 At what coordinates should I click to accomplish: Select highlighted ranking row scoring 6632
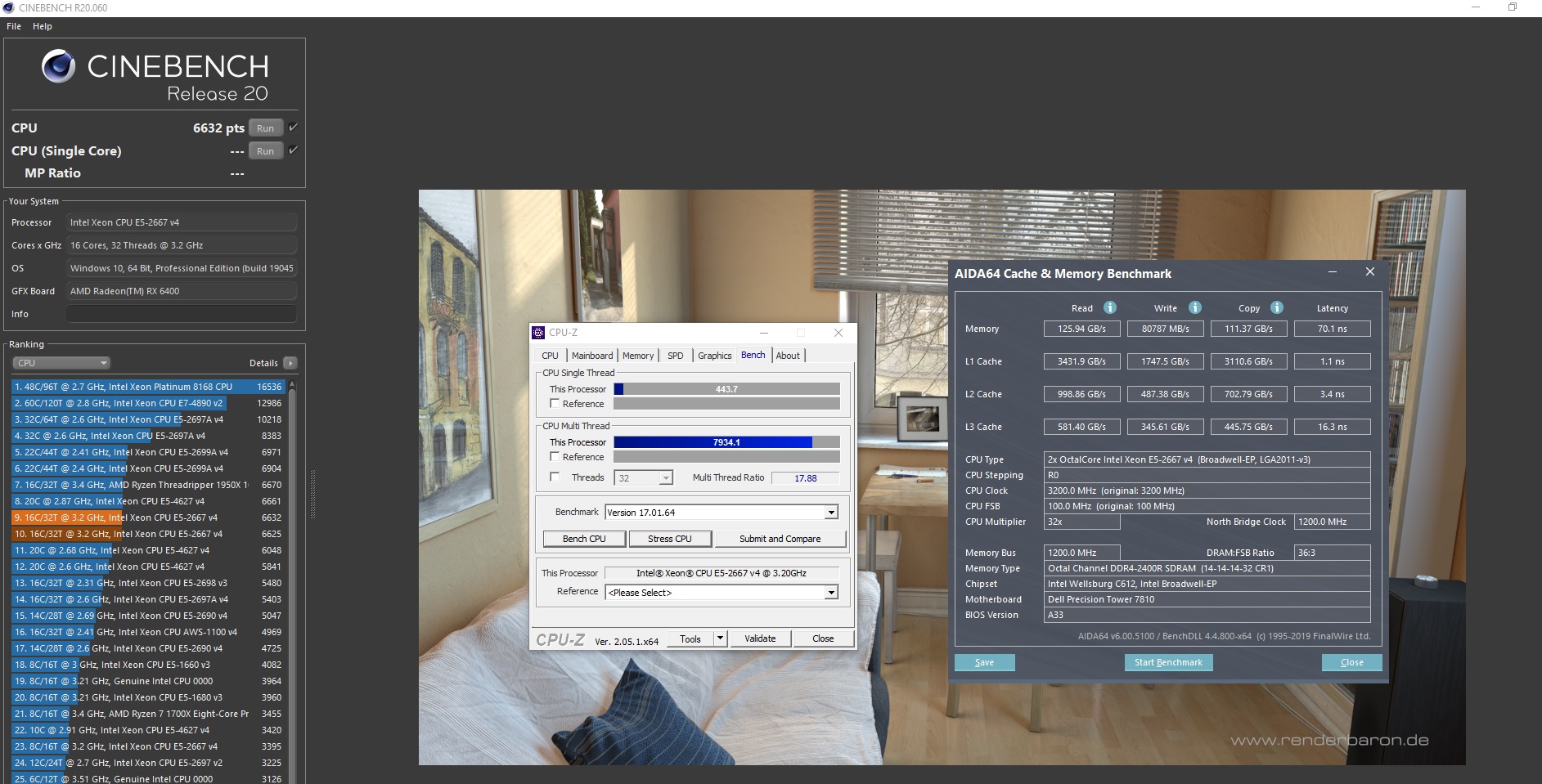[148, 517]
